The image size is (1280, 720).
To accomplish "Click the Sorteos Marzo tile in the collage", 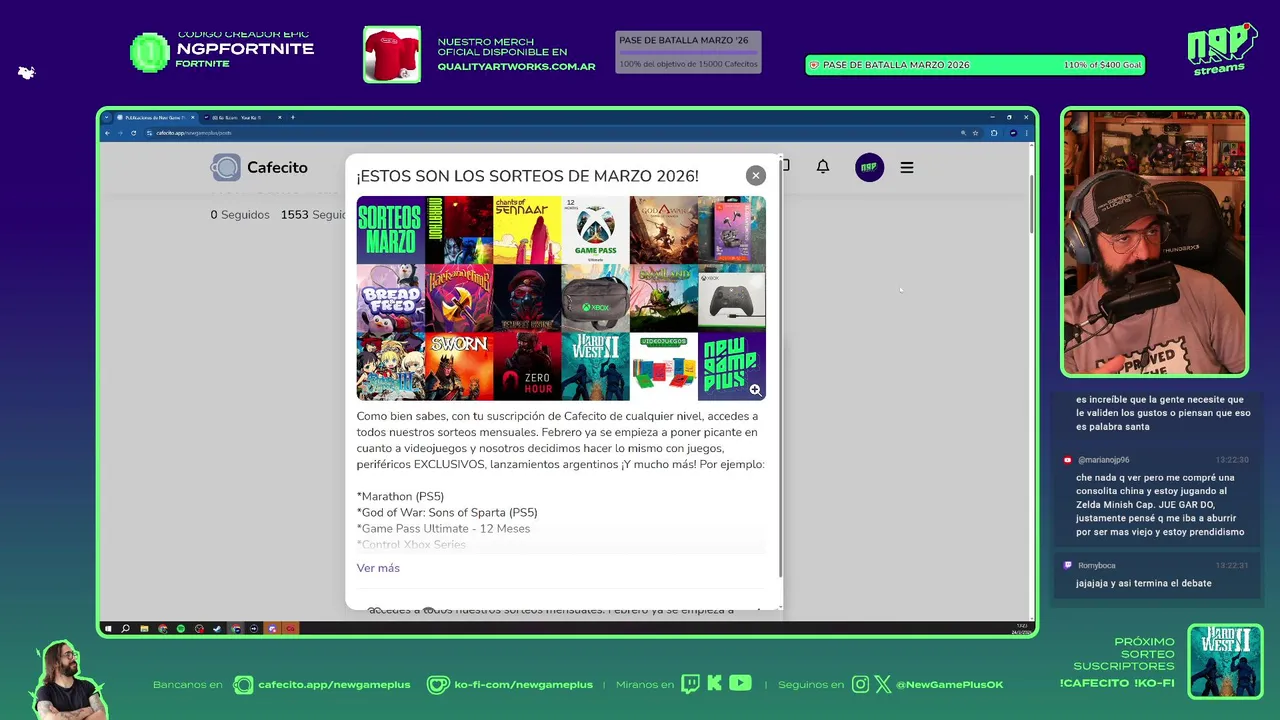I will [x=390, y=230].
